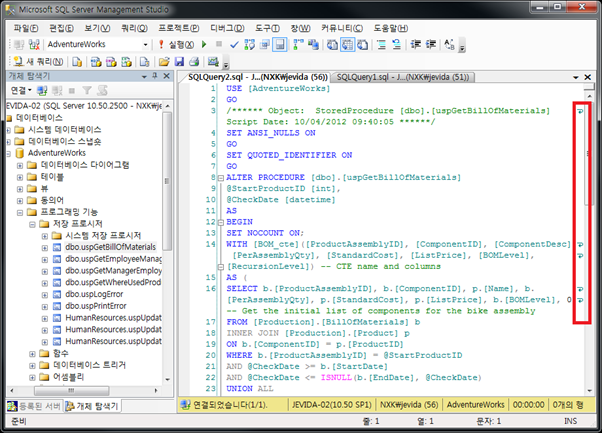The image size is (602, 433).
Task: Open the 편집(E) menu
Action: pyautogui.click(x=61, y=28)
